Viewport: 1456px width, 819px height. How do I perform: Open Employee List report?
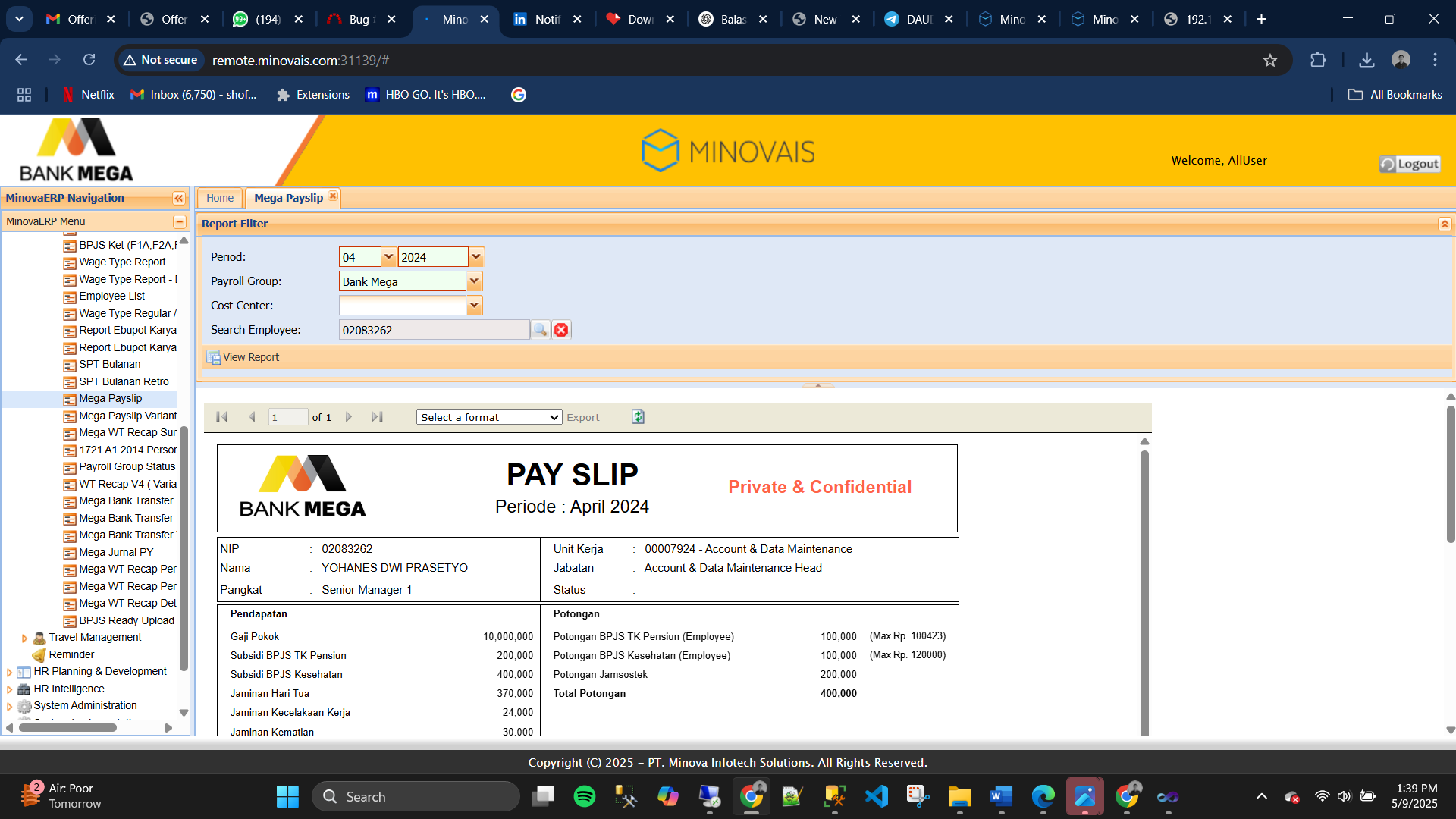[111, 297]
